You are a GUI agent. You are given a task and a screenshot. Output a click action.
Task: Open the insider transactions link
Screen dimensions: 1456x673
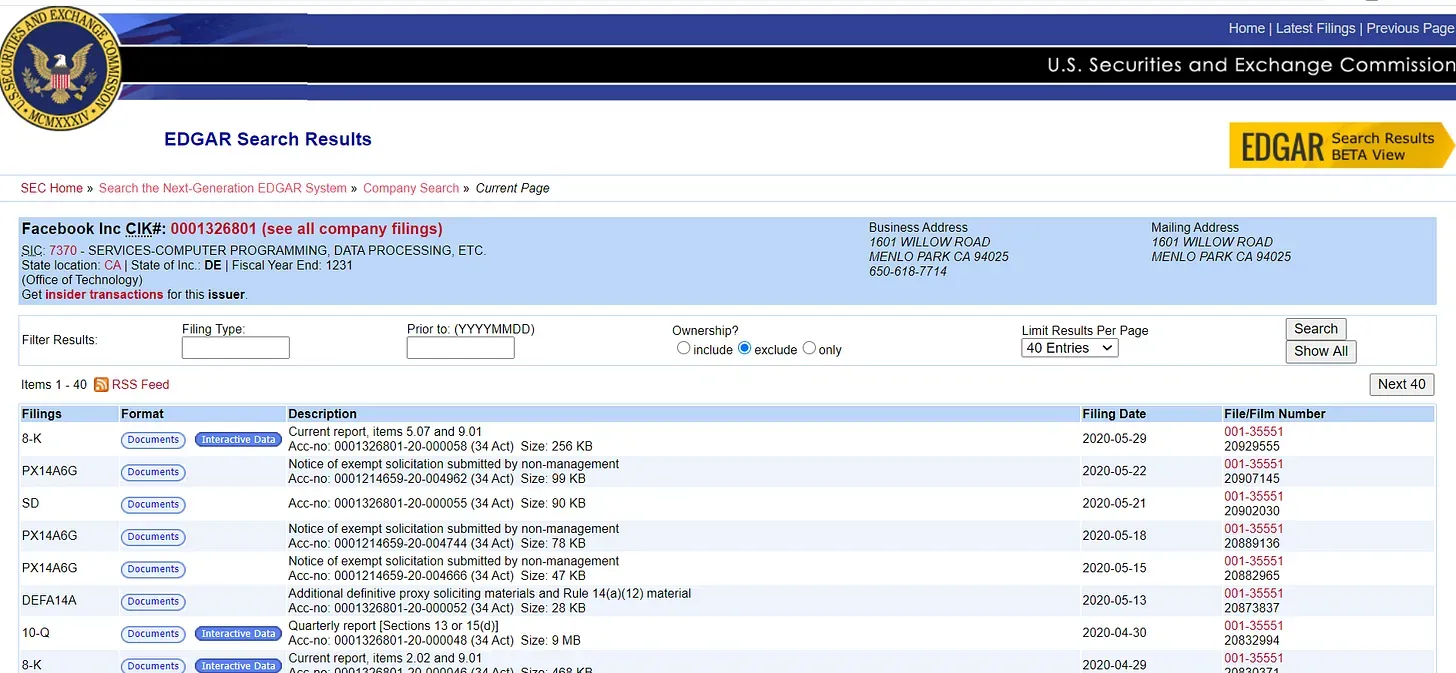[104, 295]
